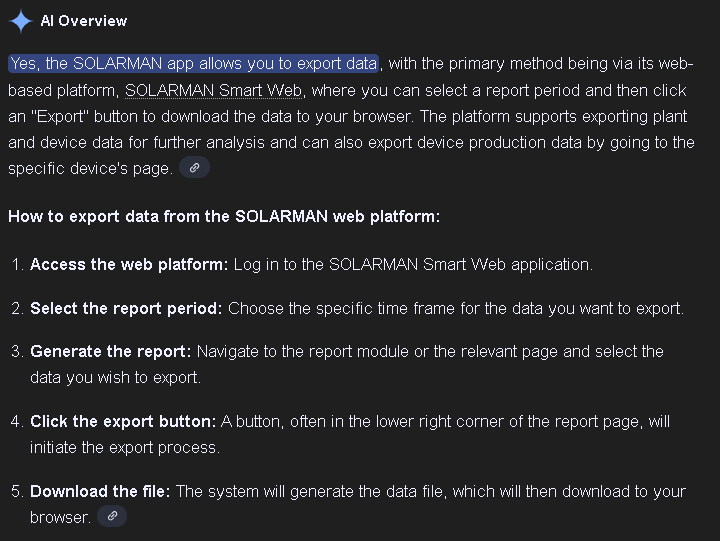Viewport: 720px width, 541px height.
Task: Click the "AI Overview" heading label
Action: coord(84,21)
